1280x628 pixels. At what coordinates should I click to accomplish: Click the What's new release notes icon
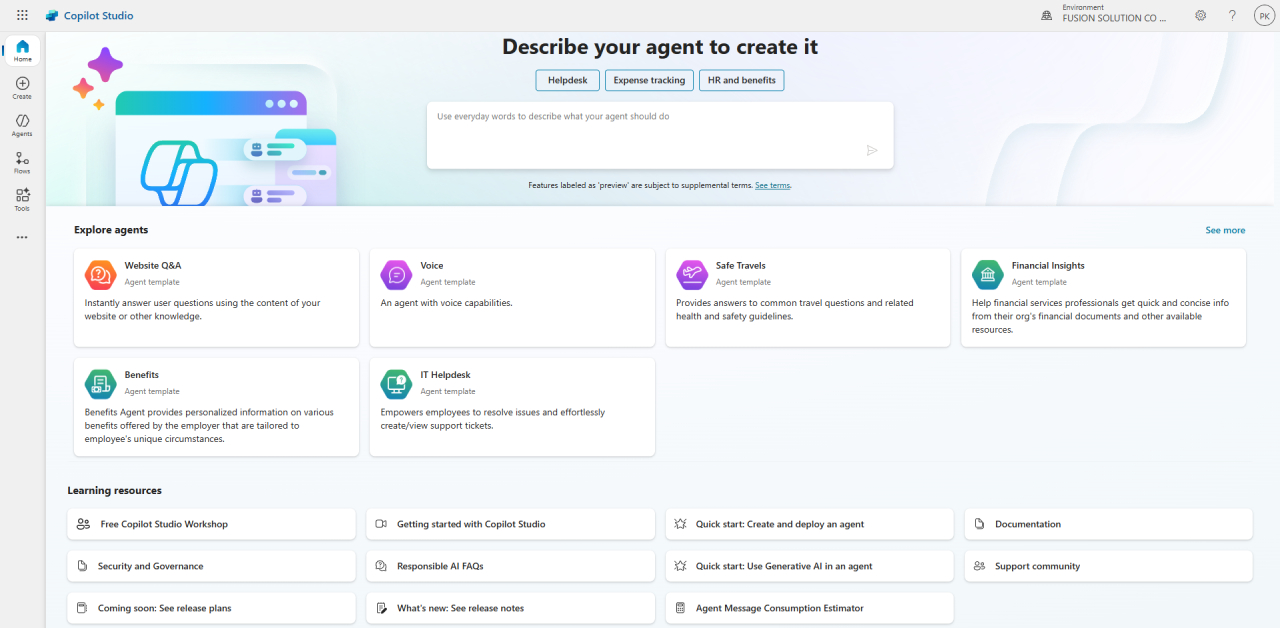tap(381, 608)
